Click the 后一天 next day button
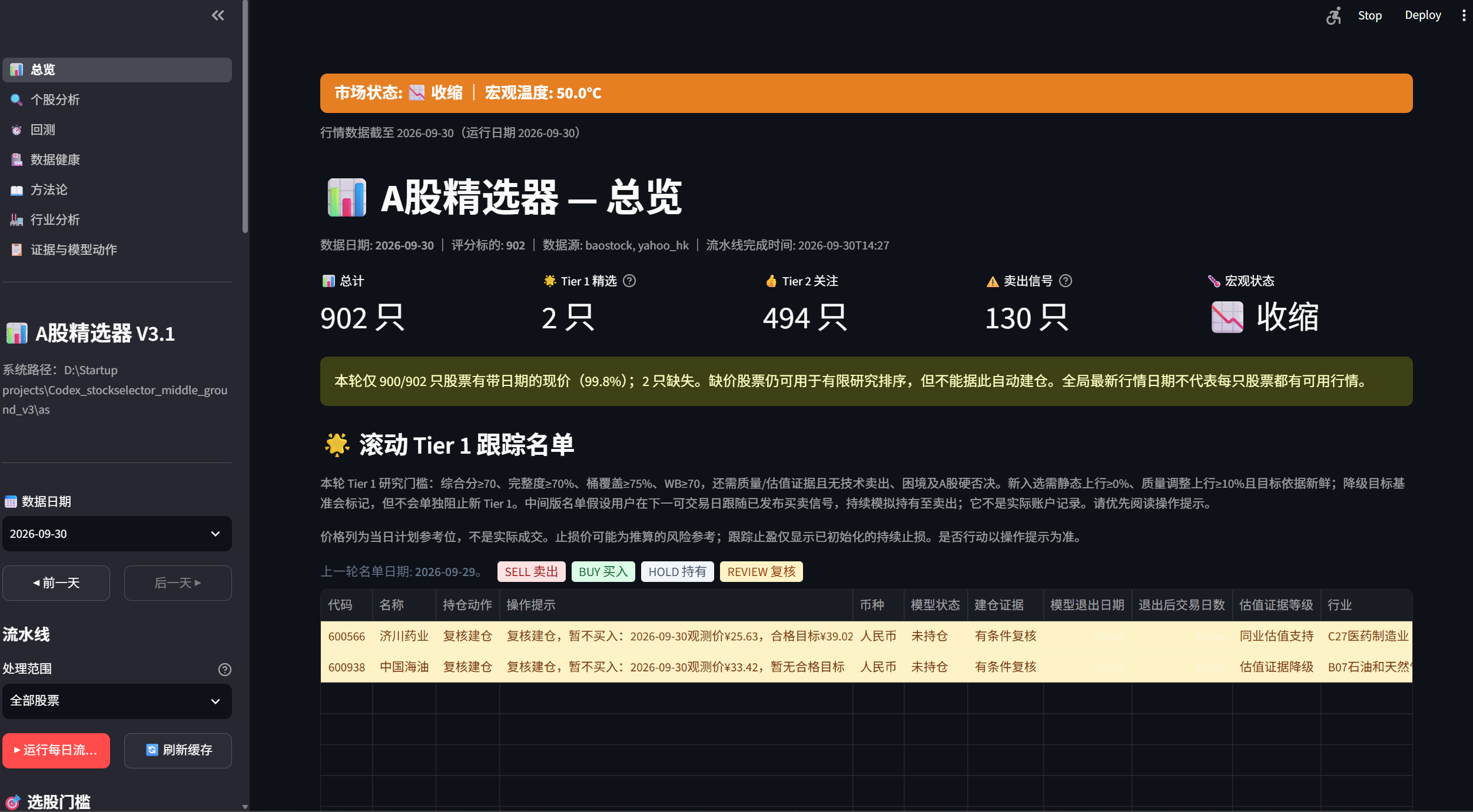The image size is (1473, 812). pos(178,583)
